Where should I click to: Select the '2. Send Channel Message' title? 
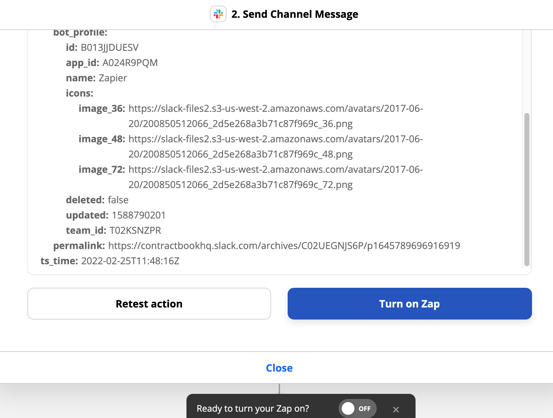click(x=294, y=14)
